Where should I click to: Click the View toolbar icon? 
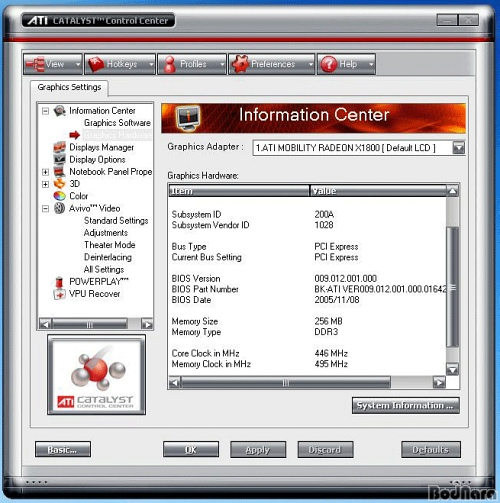[x=35, y=64]
